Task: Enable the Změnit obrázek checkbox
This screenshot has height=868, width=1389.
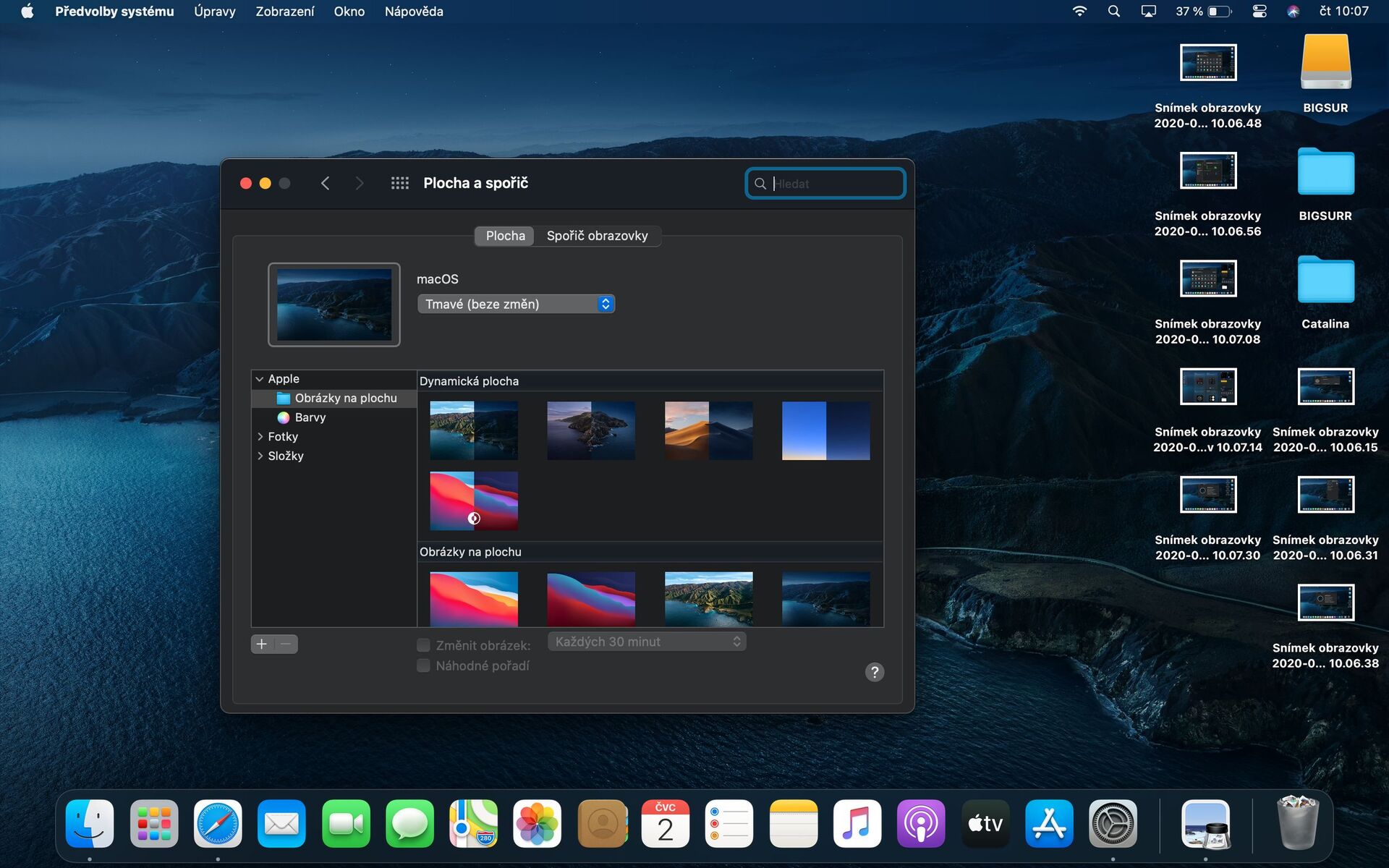Action: click(424, 645)
